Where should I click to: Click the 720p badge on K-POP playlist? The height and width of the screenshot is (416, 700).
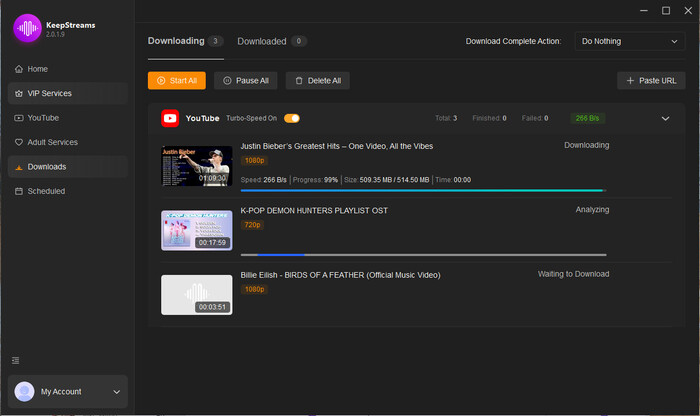(x=252, y=225)
